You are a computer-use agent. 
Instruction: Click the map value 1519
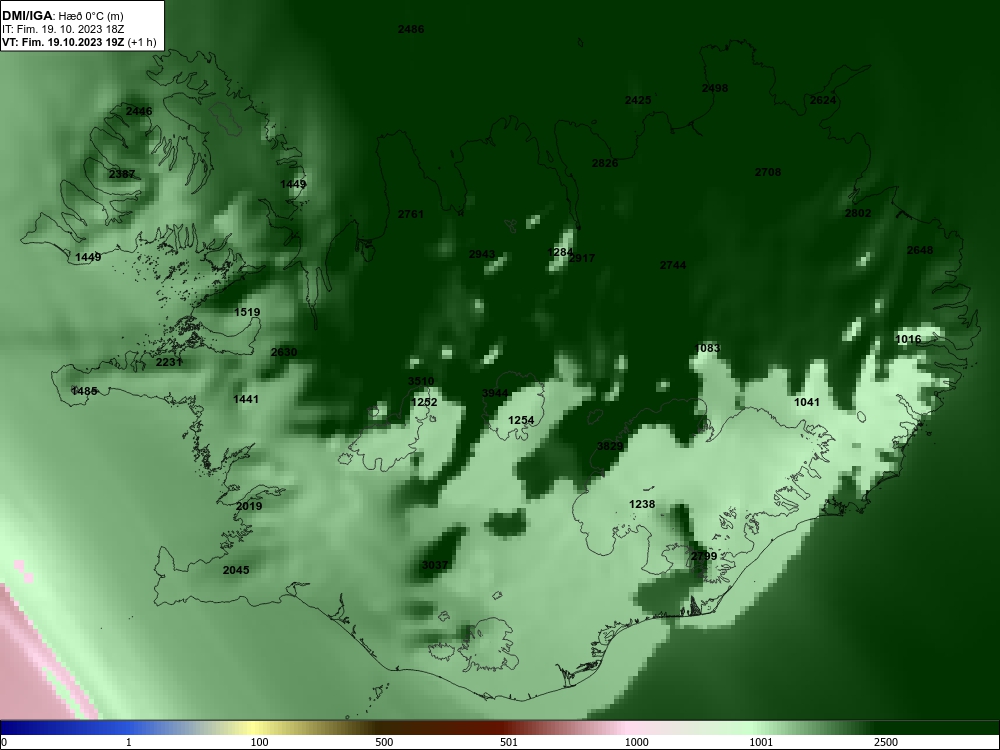[x=247, y=312]
